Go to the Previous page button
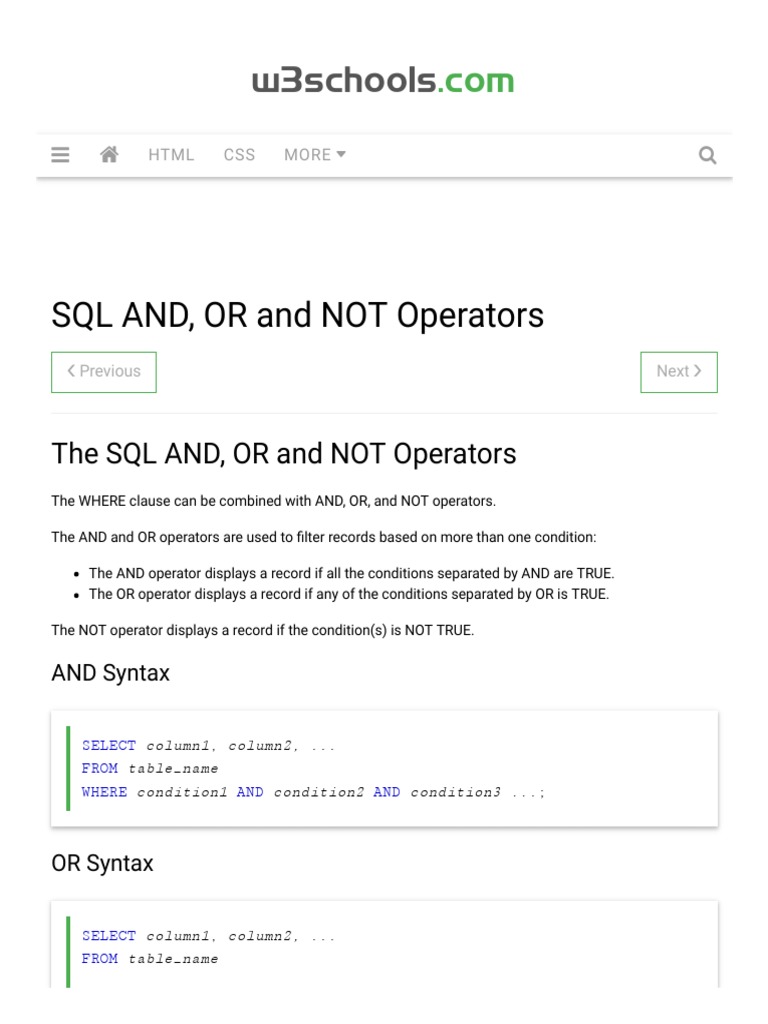 pos(104,372)
